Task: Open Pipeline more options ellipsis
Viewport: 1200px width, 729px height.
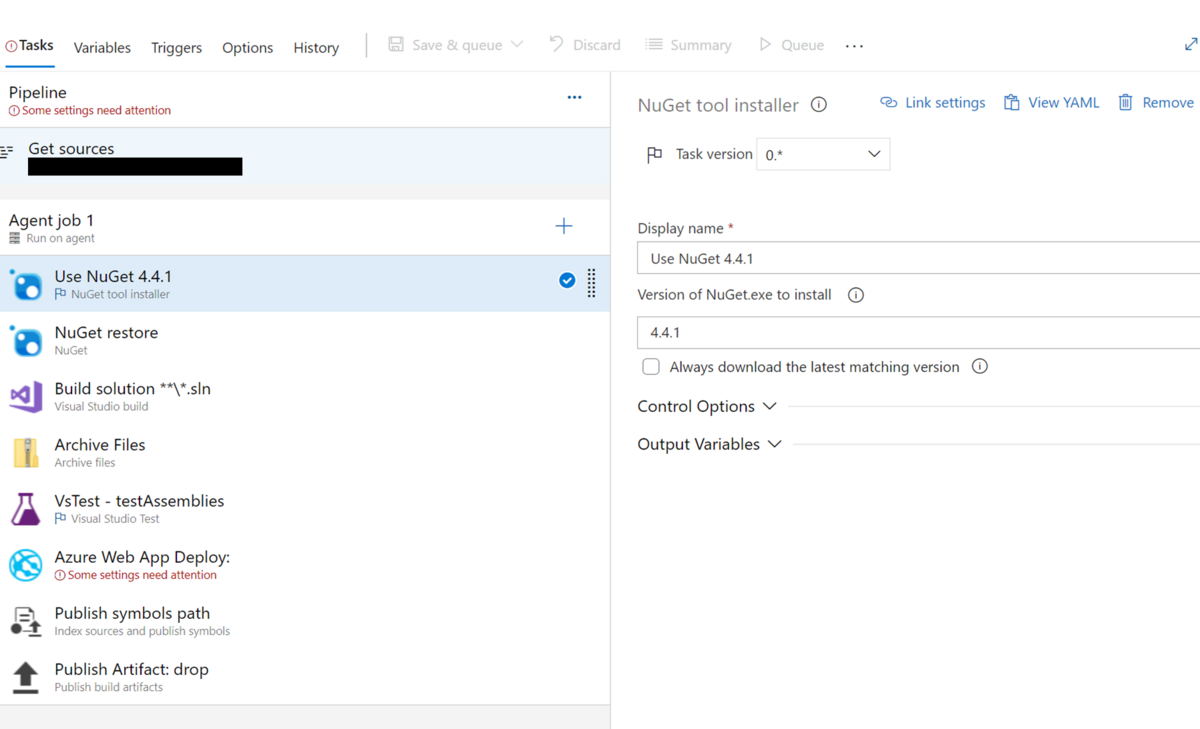Action: pos(574,97)
